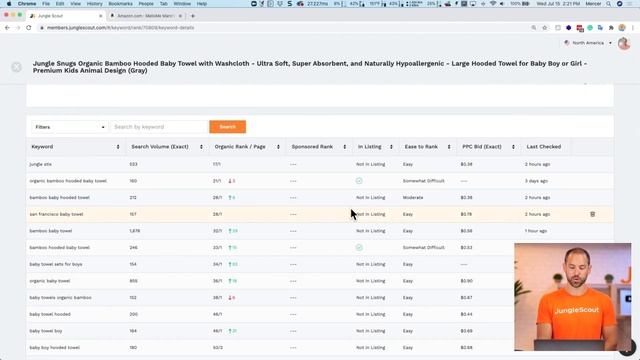Open the Apple menu

point(9,4)
